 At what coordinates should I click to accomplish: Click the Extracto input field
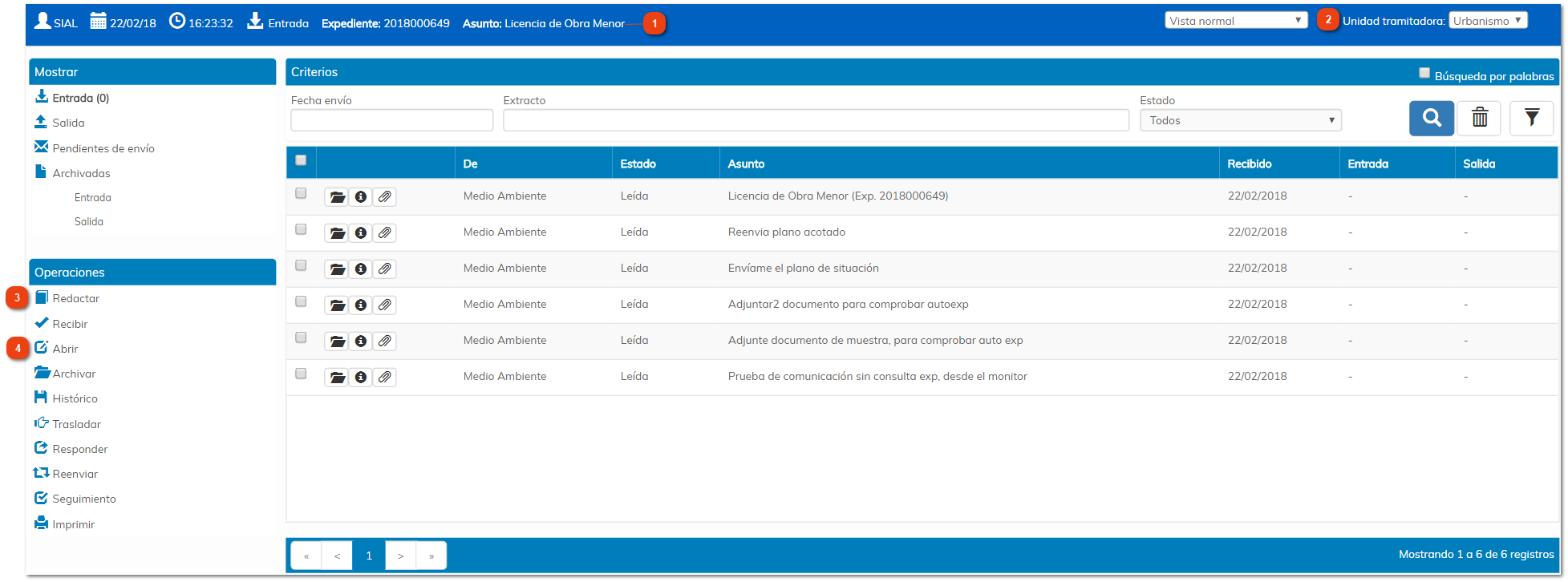(x=816, y=120)
